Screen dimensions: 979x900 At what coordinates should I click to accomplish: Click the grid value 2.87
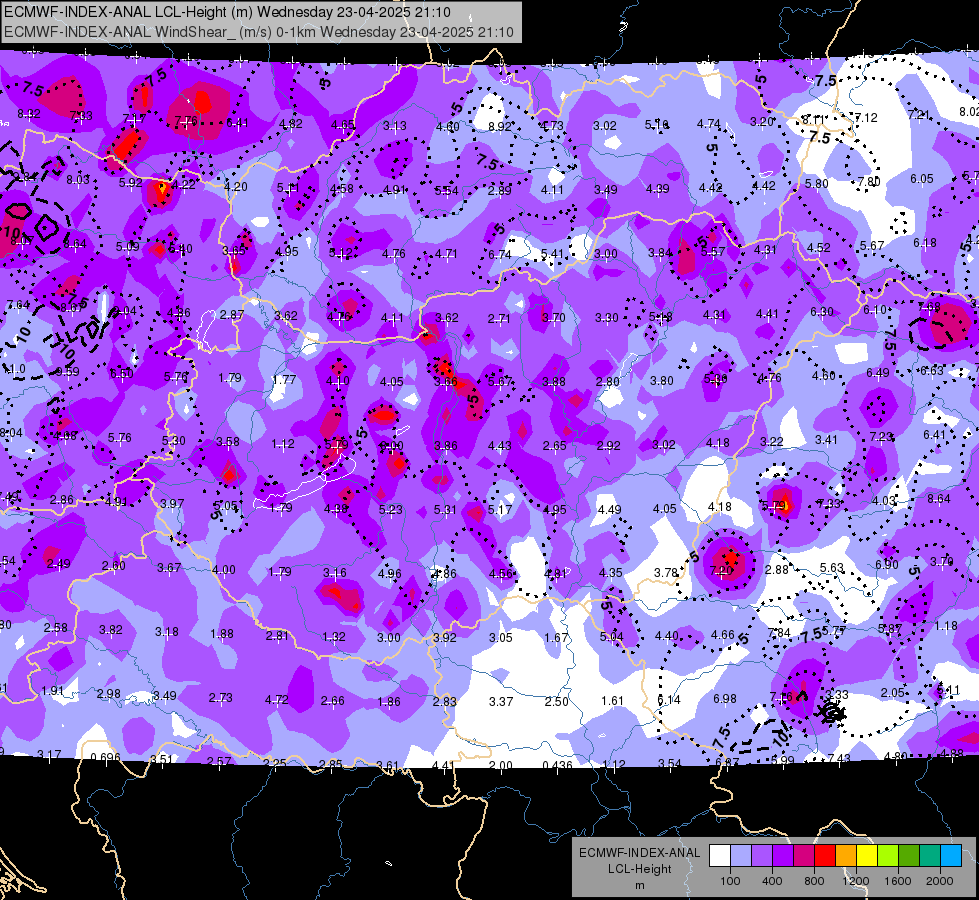coord(232,315)
